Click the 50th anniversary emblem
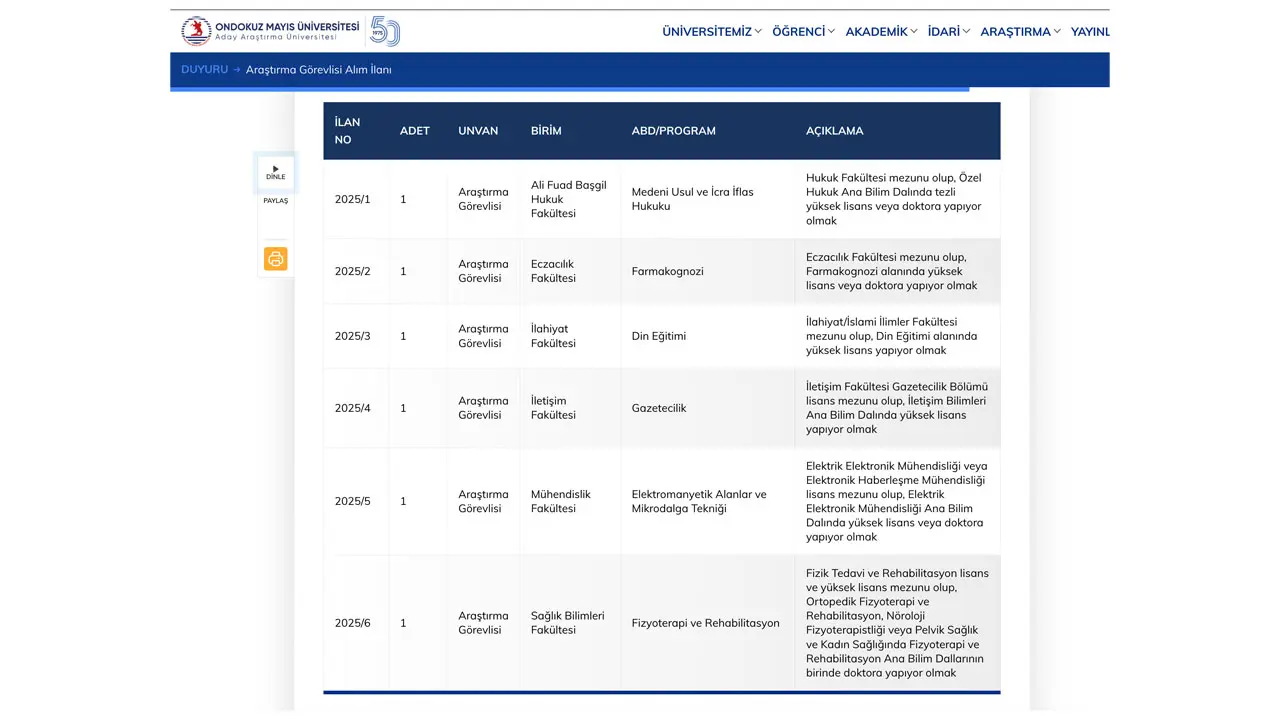 [x=384, y=31]
